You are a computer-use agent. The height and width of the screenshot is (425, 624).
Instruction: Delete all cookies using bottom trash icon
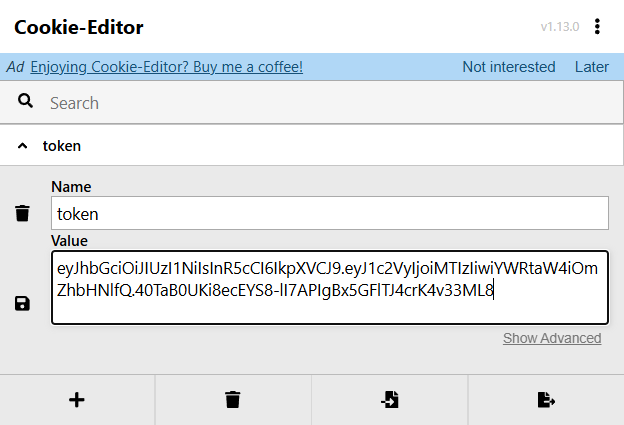pyautogui.click(x=233, y=400)
